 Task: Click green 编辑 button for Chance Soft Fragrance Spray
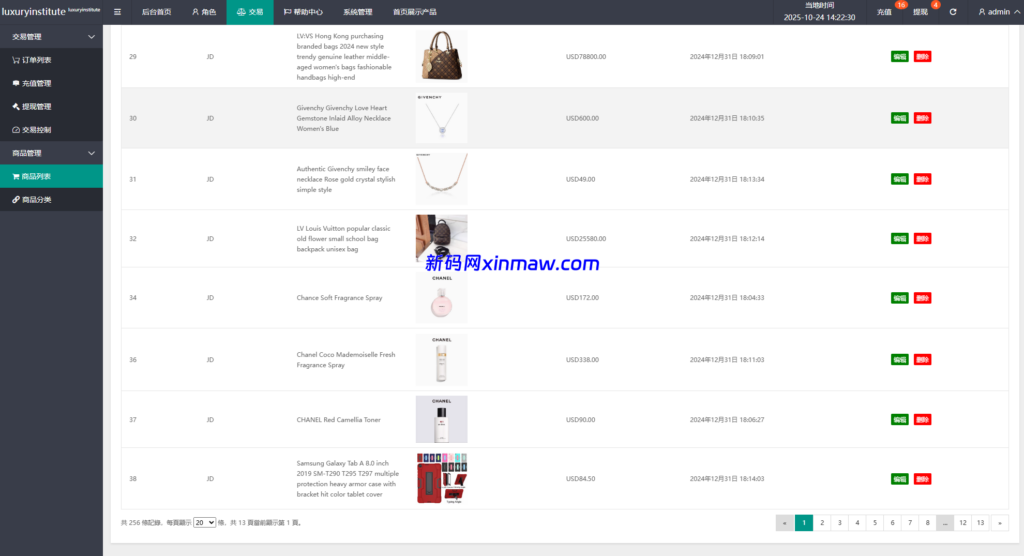[x=899, y=298]
